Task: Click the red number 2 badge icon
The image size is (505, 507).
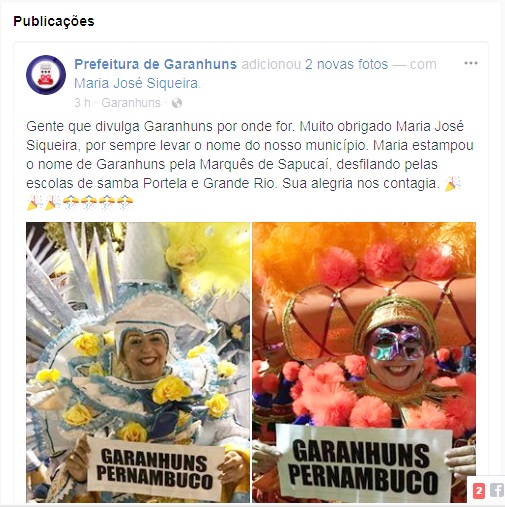Action: pos(479,491)
